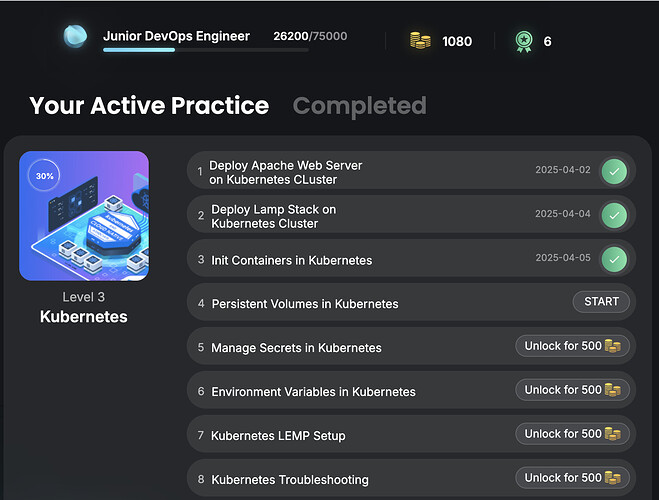Click the 30% circular progress badge
Viewport: 659px width, 500px height.
pyautogui.click(x=45, y=176)
